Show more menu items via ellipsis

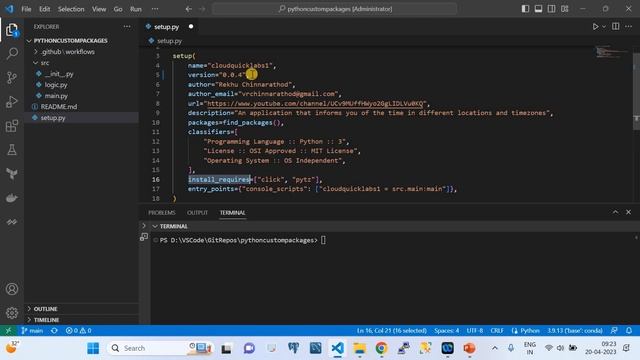[x=155, y=9]
